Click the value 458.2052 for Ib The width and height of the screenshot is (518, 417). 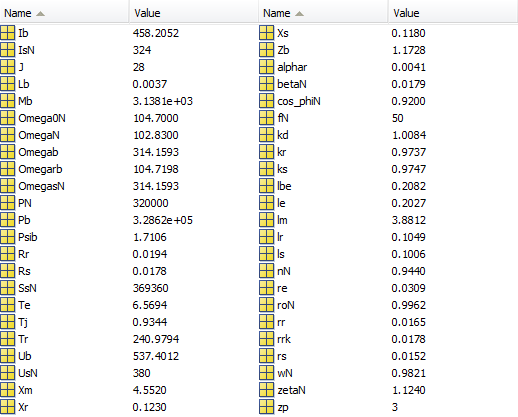[156, 33]
